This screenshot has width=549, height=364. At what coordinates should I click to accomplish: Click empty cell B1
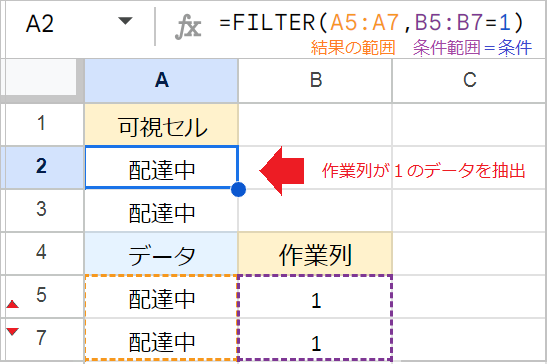point(315,125)
